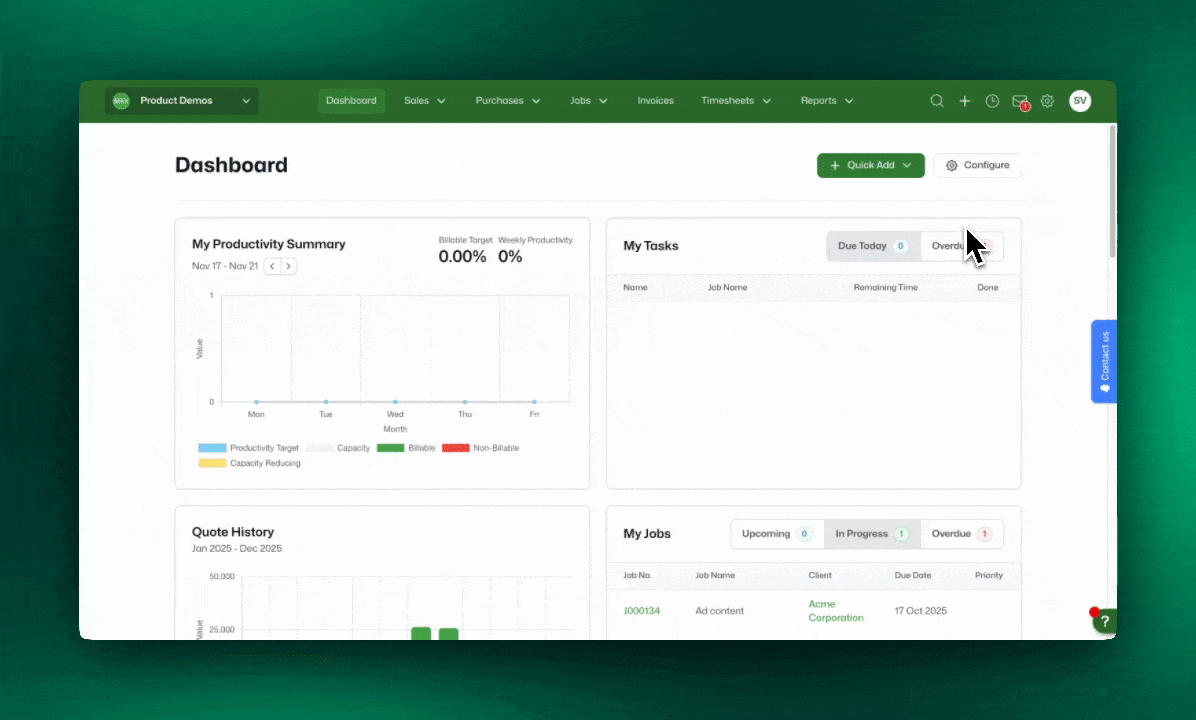Image resolution: width=1196 pixels, height=720 pixels.
Task: Go to next week in Productivity Summary
Action: [288, 266]
